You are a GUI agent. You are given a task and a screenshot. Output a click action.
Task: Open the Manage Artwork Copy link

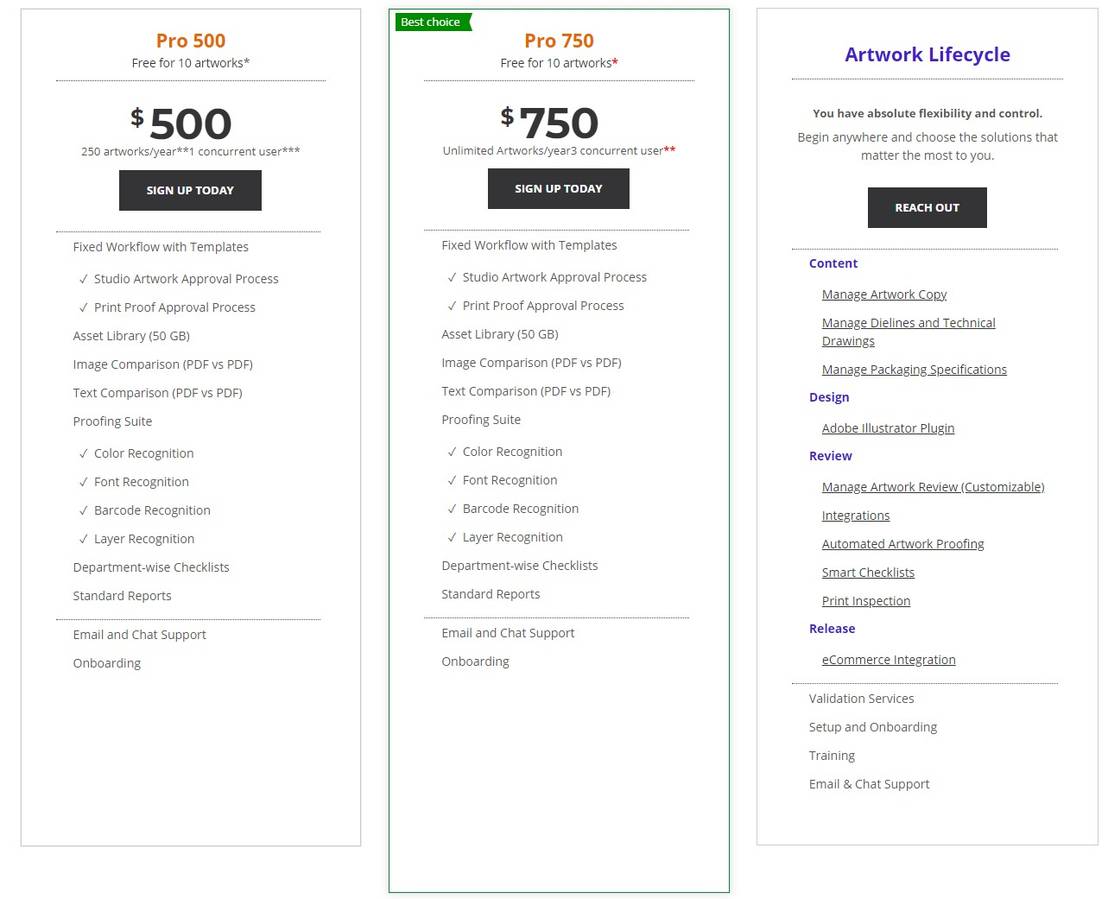click(884, 294)
